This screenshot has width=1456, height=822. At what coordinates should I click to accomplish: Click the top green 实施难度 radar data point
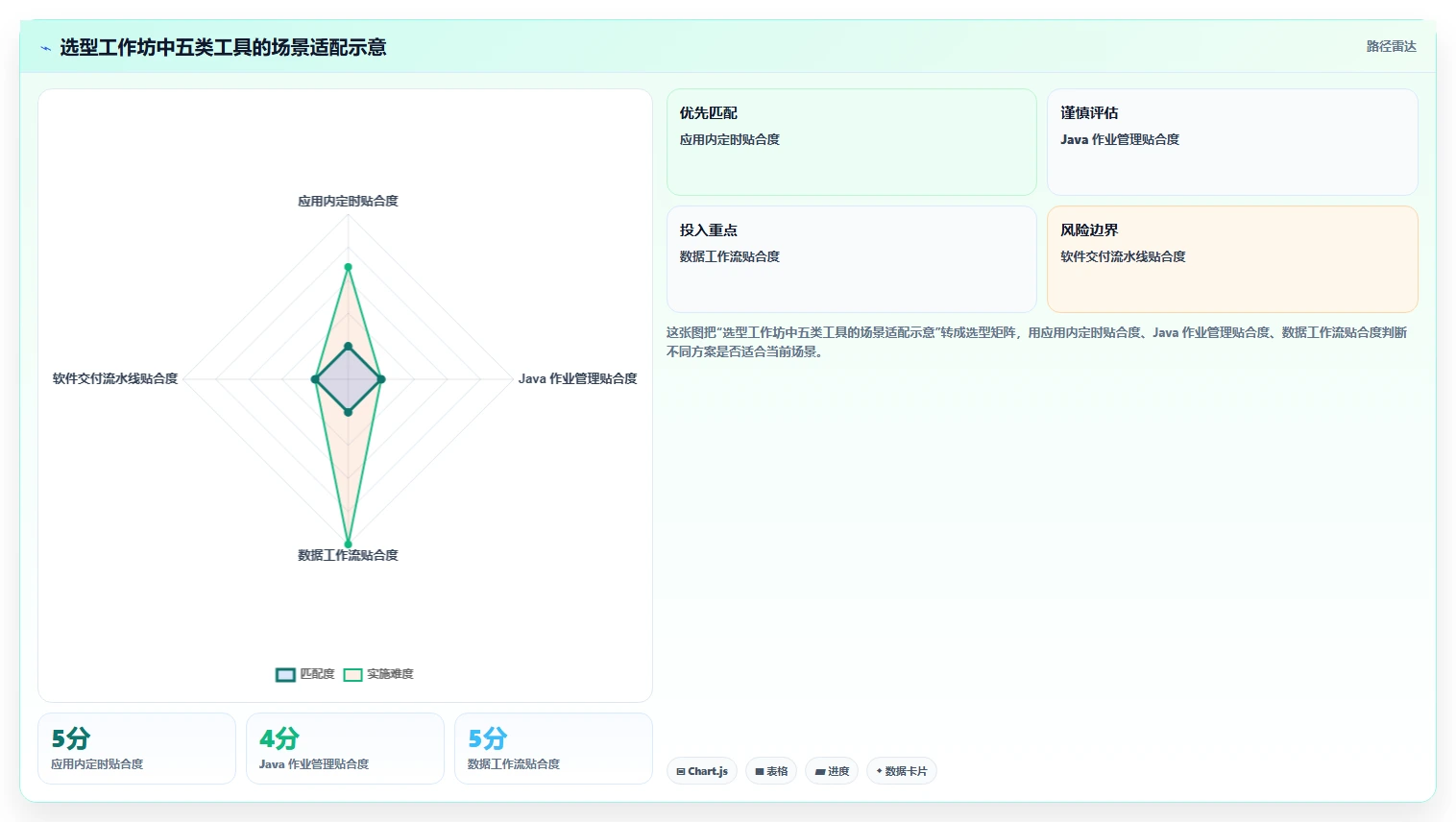click(348, 267)
